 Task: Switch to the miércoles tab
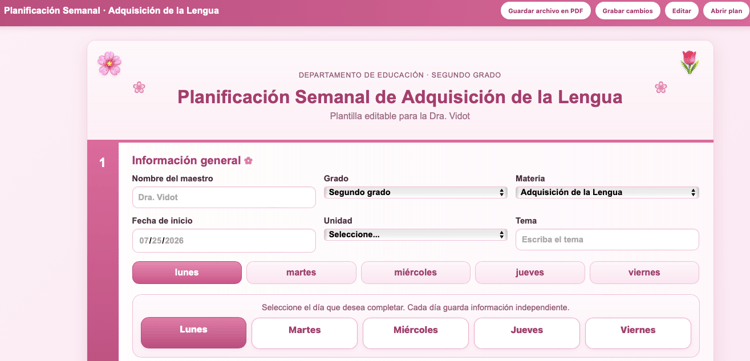pos(416,273)
